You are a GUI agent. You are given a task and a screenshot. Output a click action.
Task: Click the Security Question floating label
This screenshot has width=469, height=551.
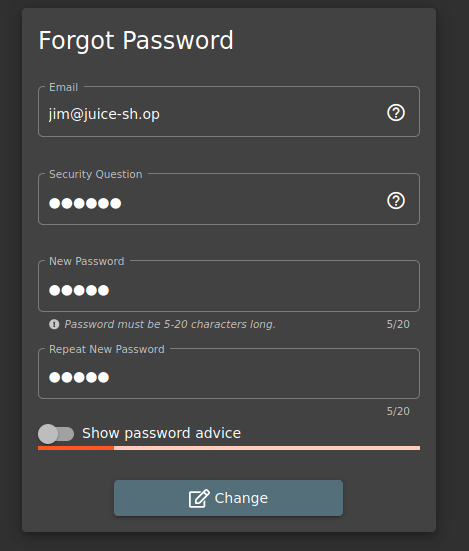[96, 174]
